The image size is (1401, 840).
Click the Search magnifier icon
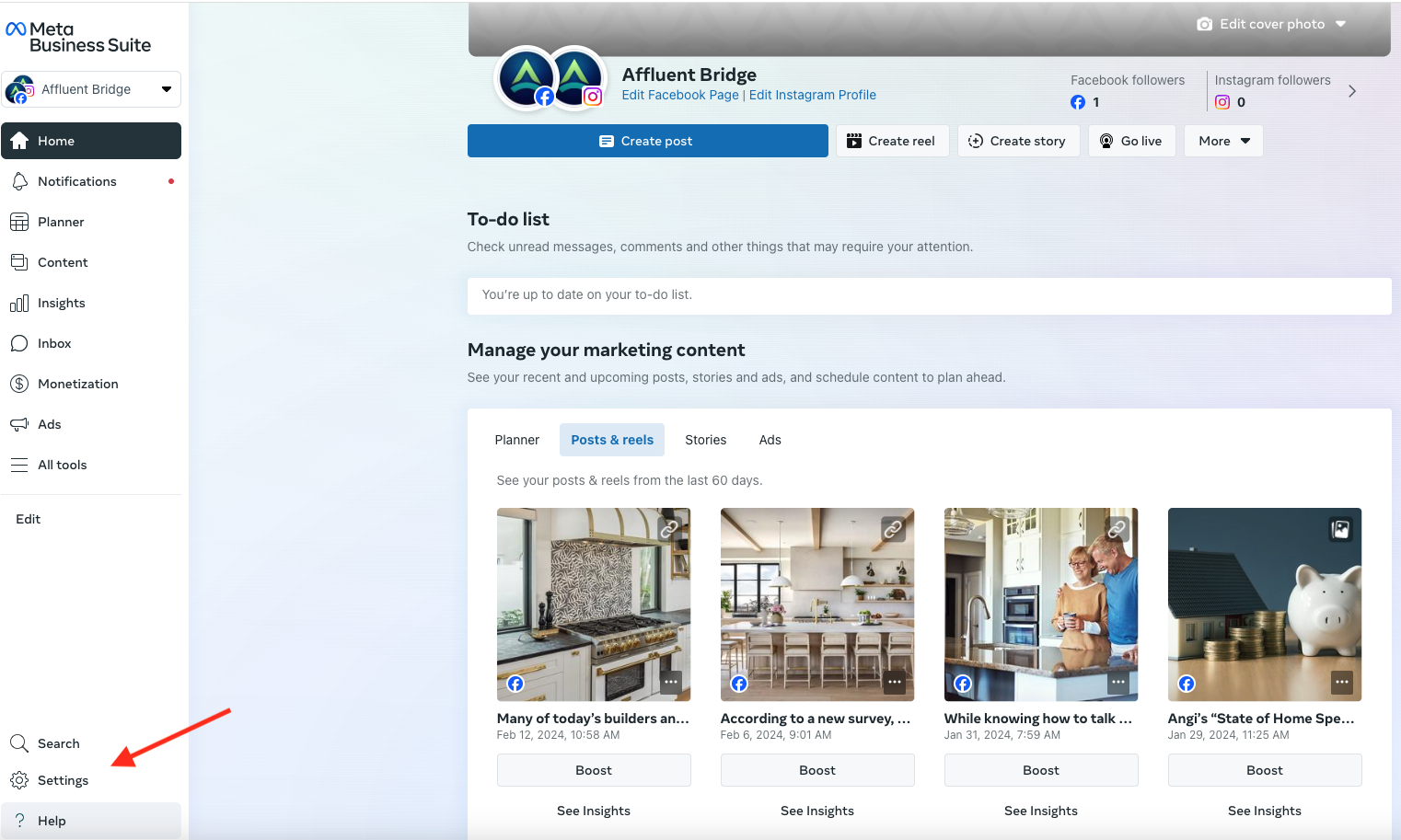click(x=19, y=743)
